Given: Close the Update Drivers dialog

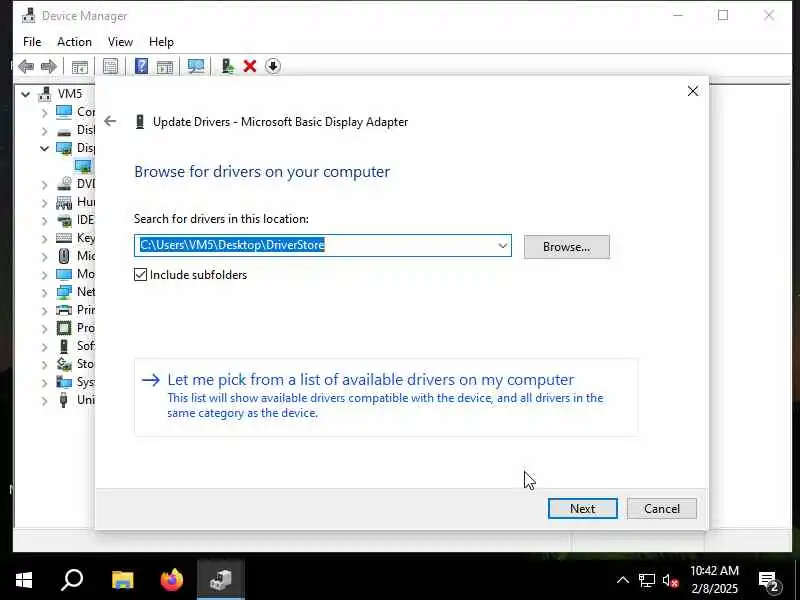Looking at the screenshot, I should (x=693, y=91).
